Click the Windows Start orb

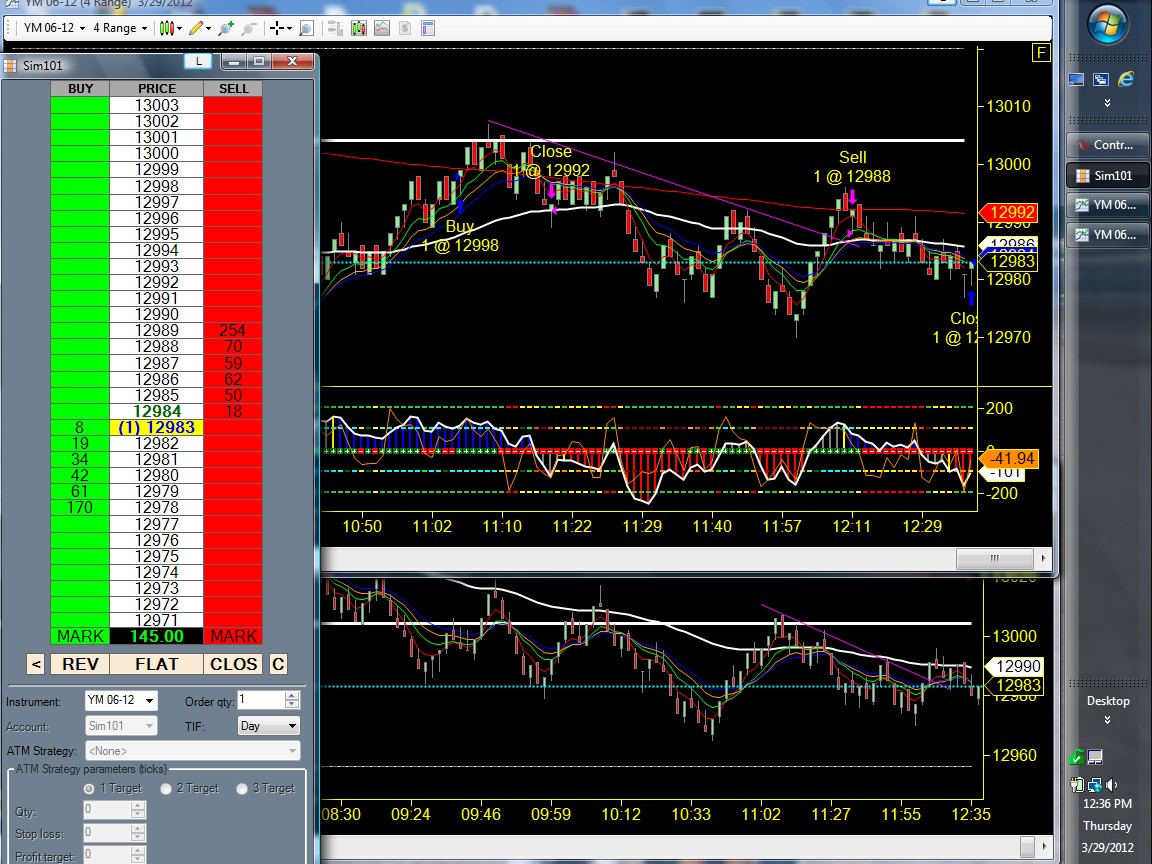[x=1107, y=26]
